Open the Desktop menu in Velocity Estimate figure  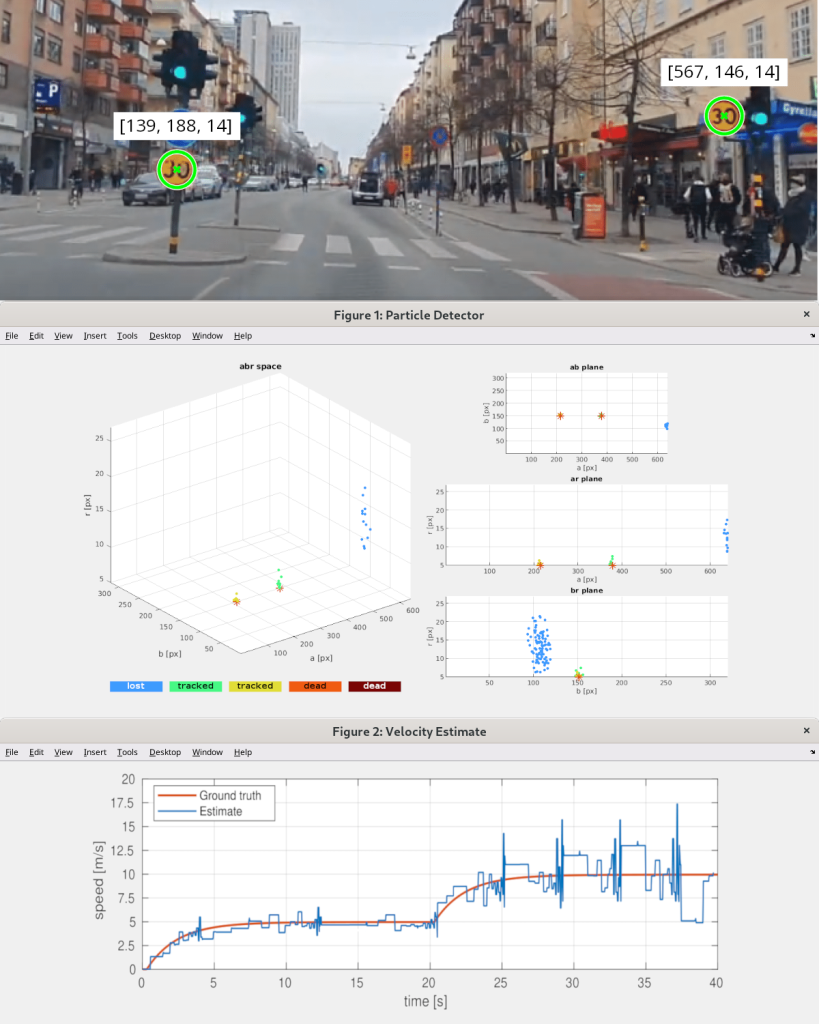(165, 752)
